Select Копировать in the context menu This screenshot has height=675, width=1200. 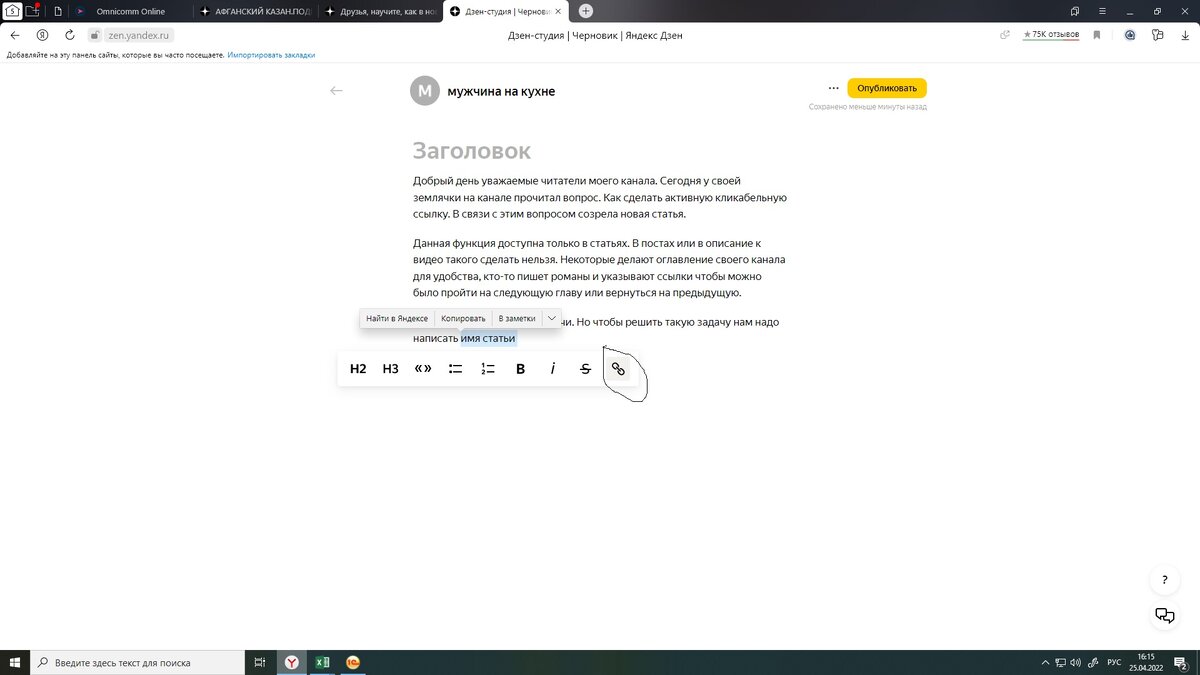pos(462,317)
